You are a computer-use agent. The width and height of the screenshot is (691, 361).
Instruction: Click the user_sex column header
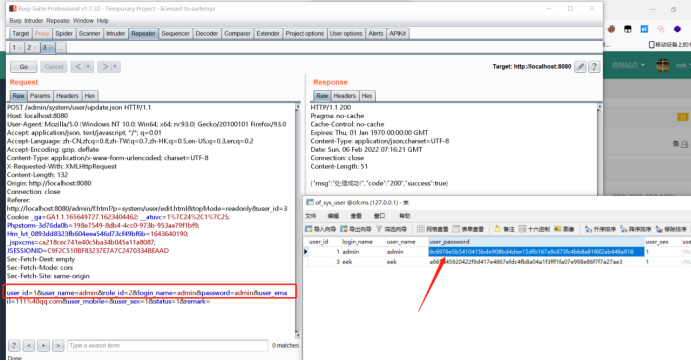click(662, 242)
